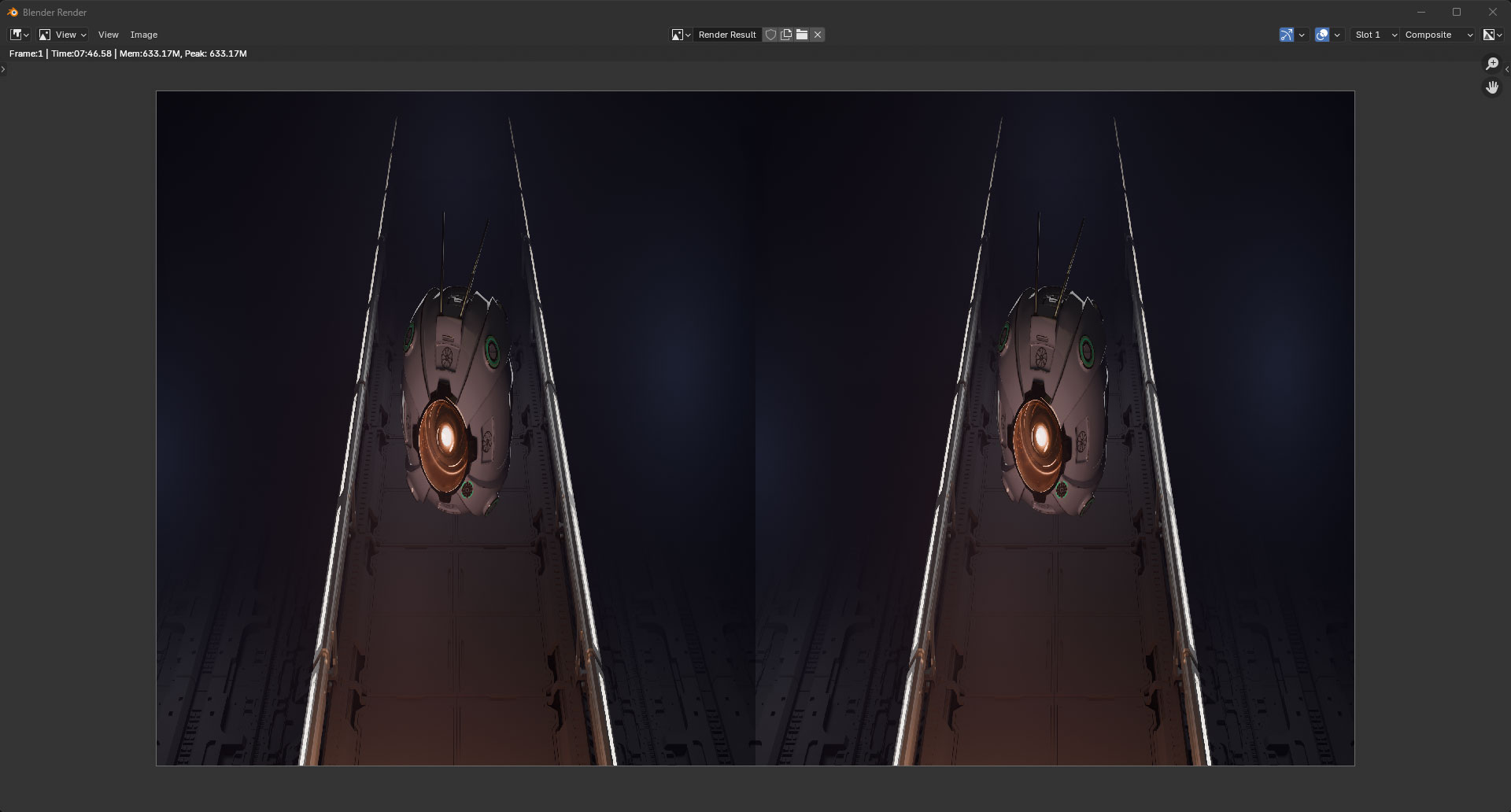The image size is (1511, 812).
Task: Click the new image copy icon
Action: coord(785,35)
